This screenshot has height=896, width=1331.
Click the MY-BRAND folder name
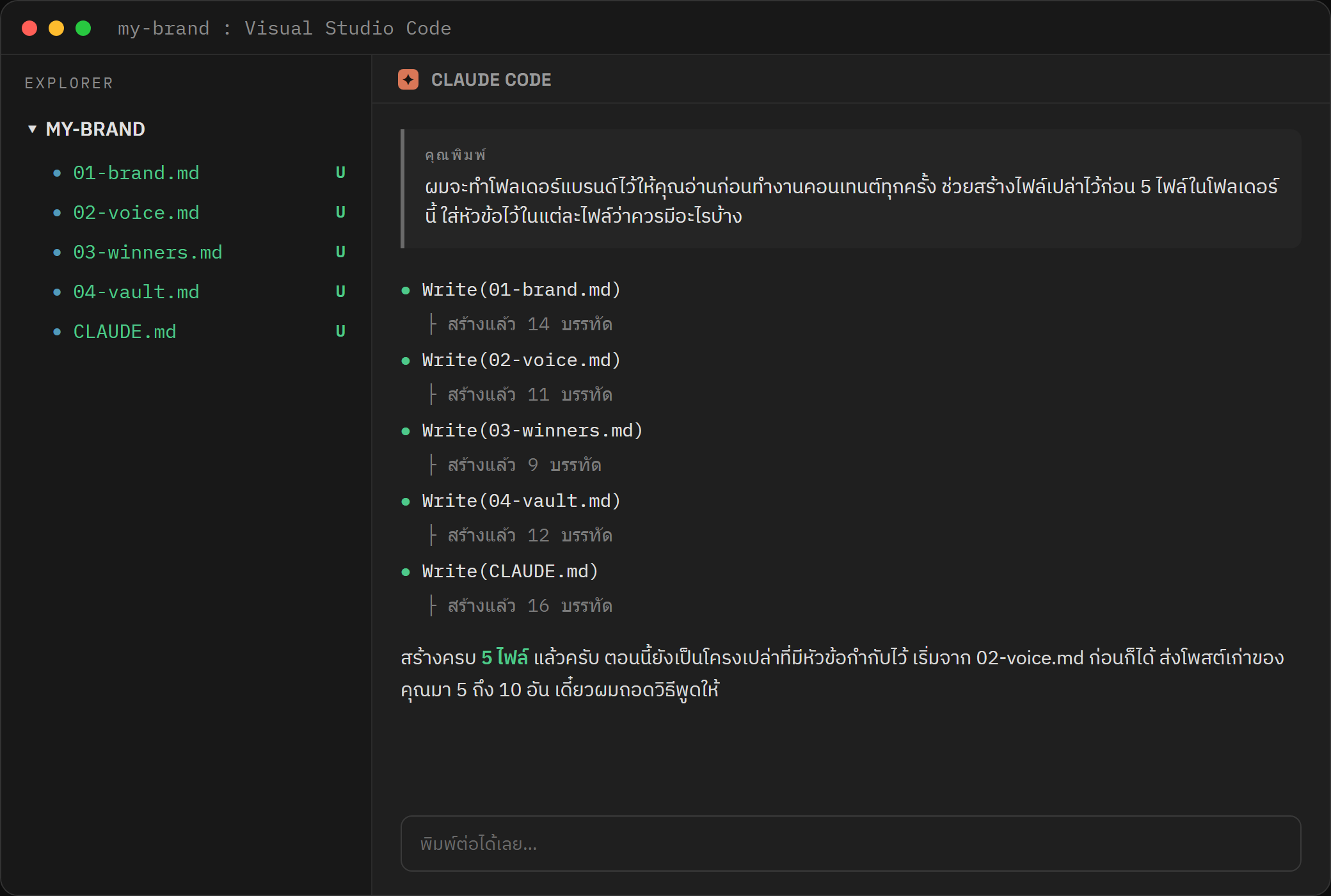tap(95, 129)
